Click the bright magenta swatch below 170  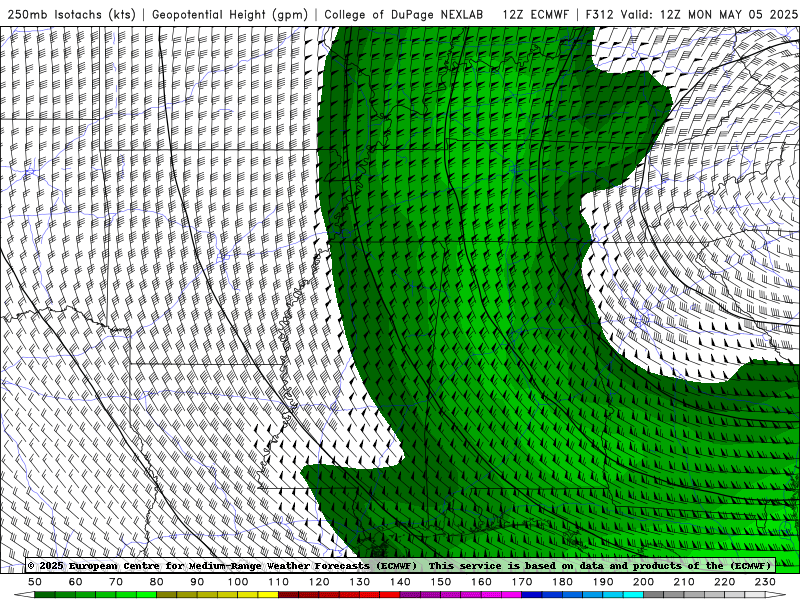[511, 594]
